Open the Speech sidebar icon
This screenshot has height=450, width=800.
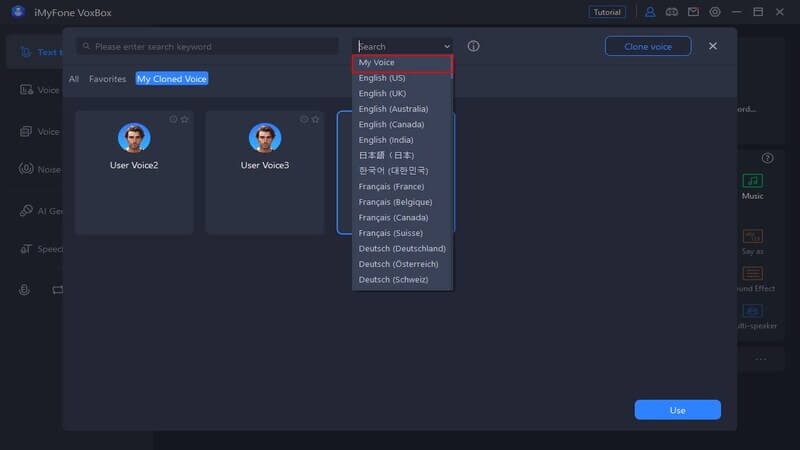26,249
